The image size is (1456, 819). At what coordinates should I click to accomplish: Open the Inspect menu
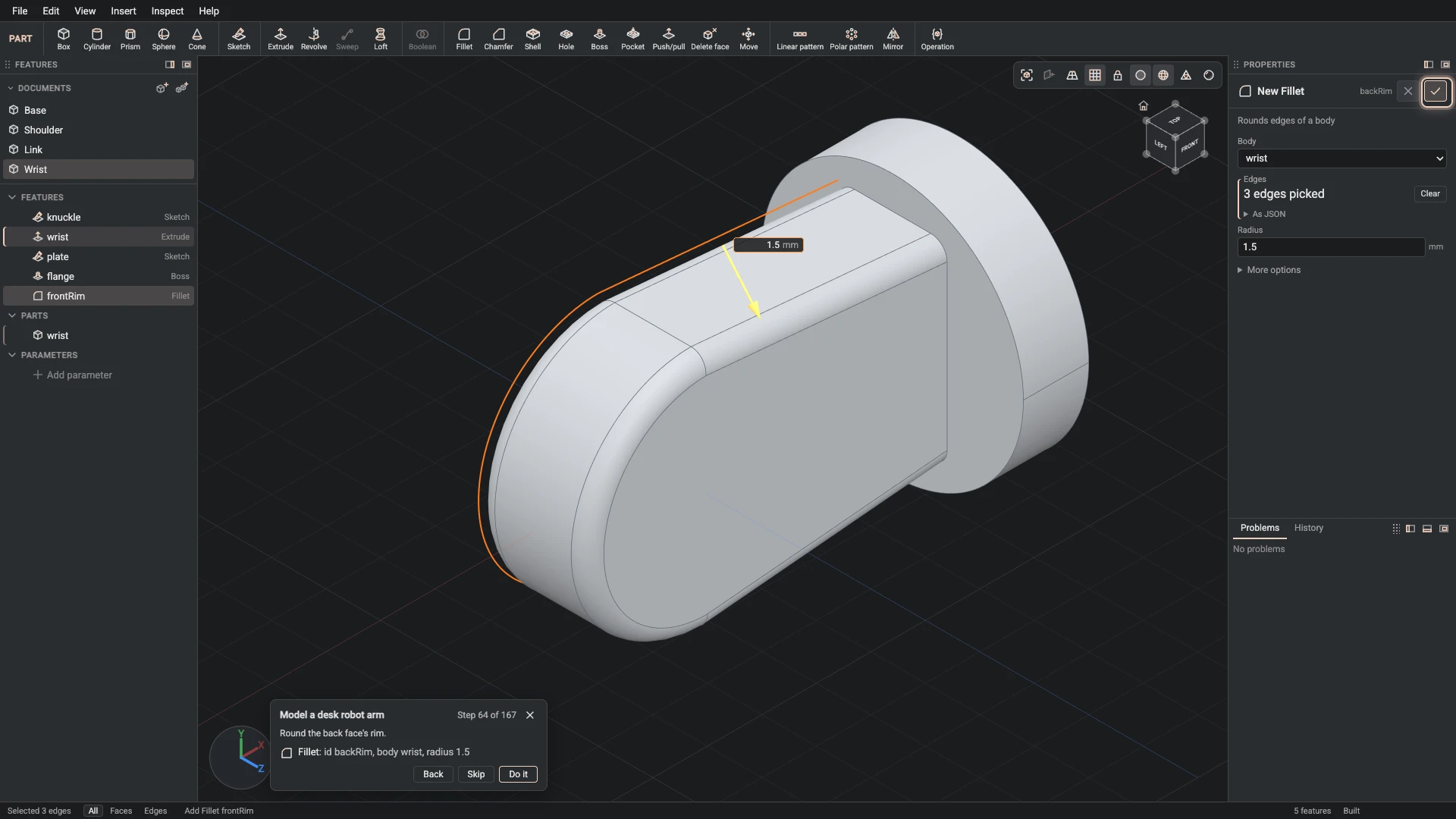168,11
